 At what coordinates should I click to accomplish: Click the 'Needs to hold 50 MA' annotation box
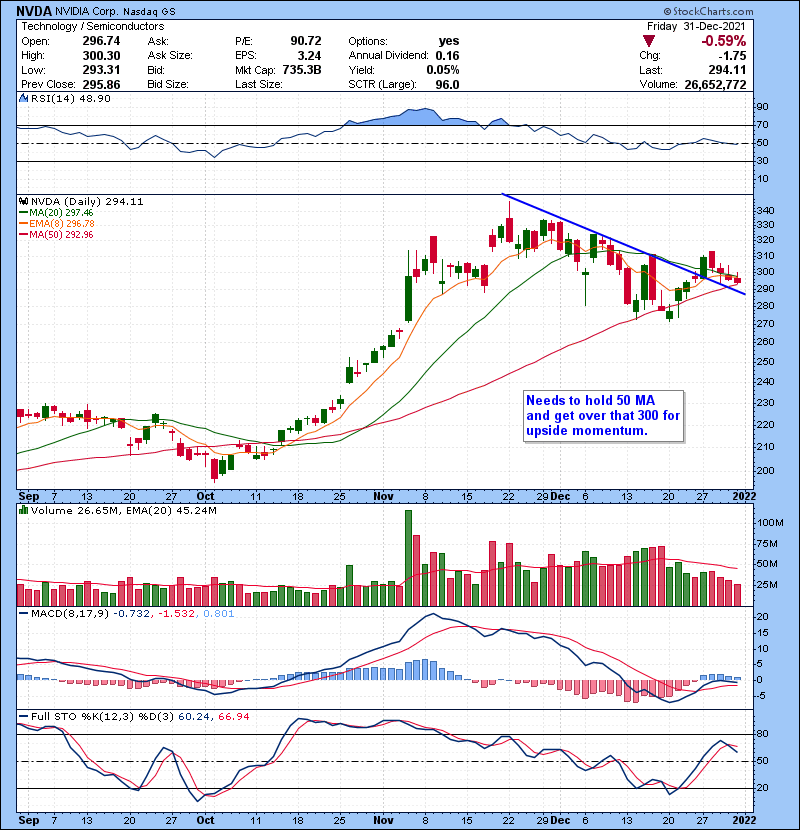pos(603,416)
